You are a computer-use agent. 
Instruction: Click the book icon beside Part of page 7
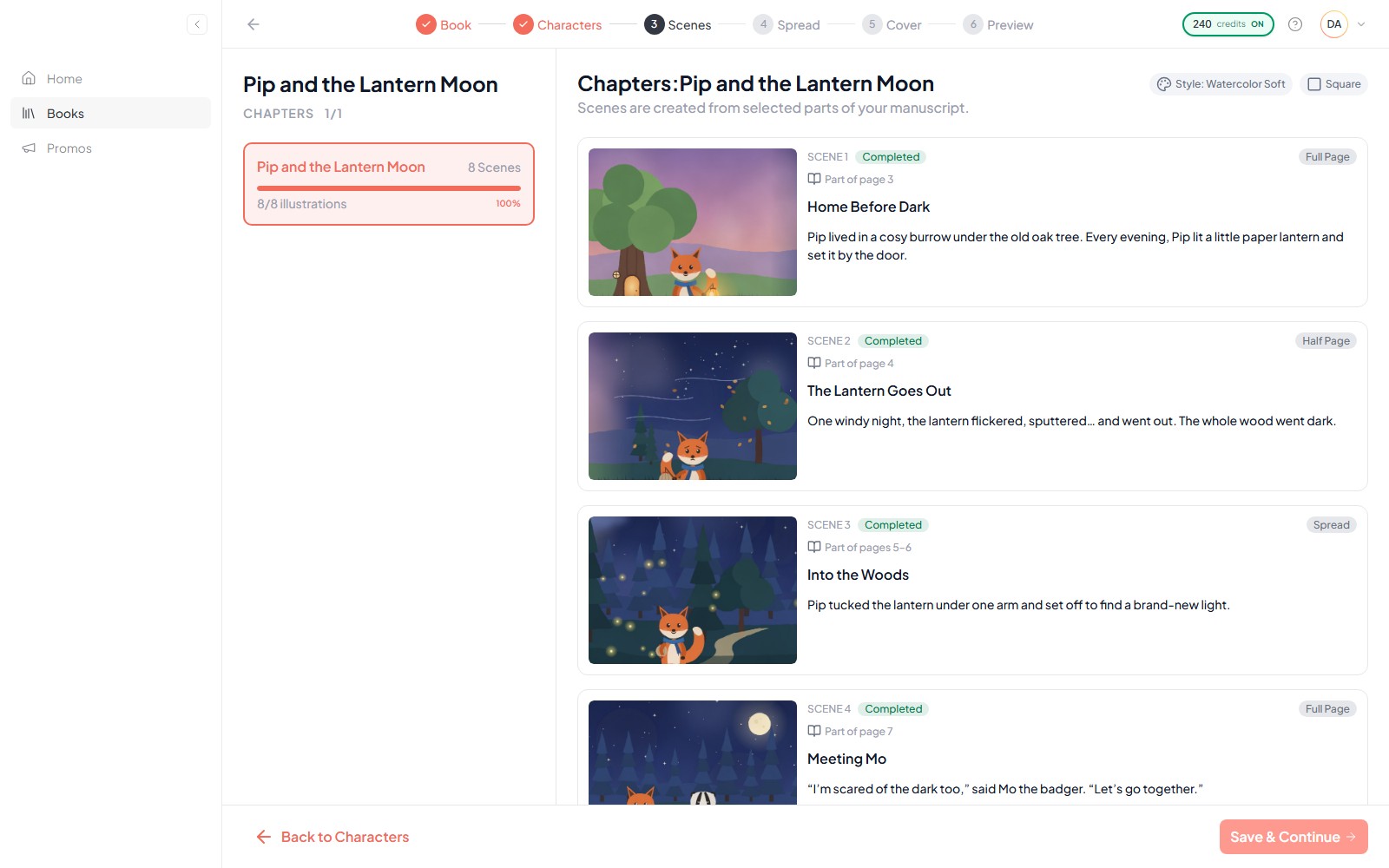814,731
